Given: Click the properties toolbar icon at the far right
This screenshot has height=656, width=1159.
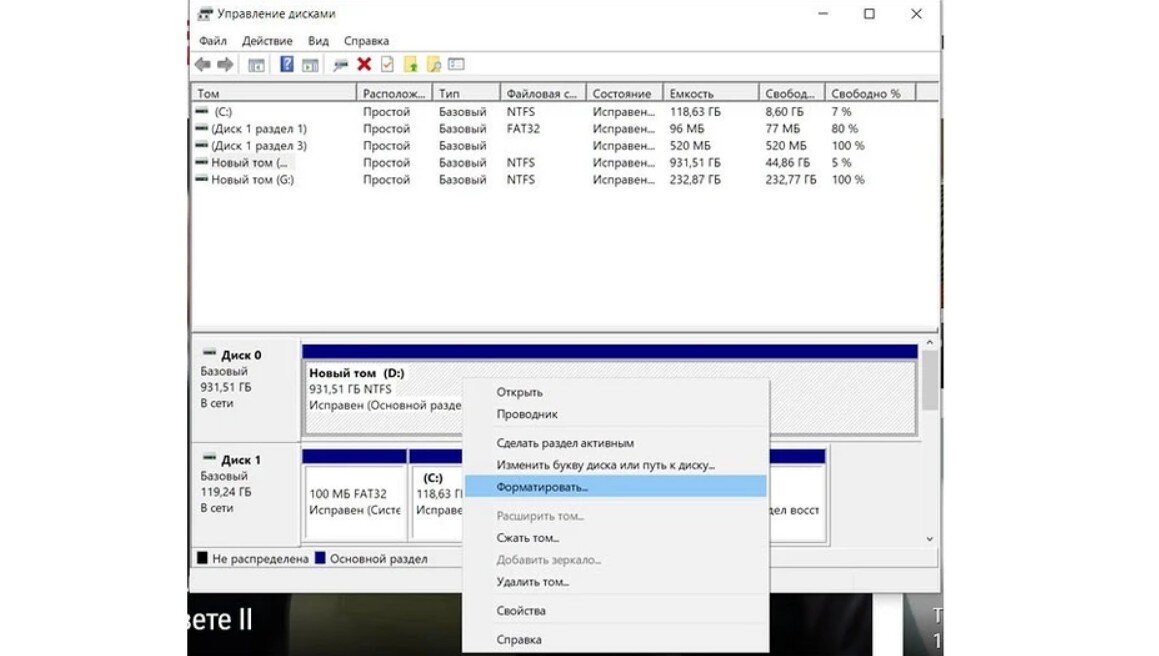Looking at the screenshot, I should tap(457, 63).
